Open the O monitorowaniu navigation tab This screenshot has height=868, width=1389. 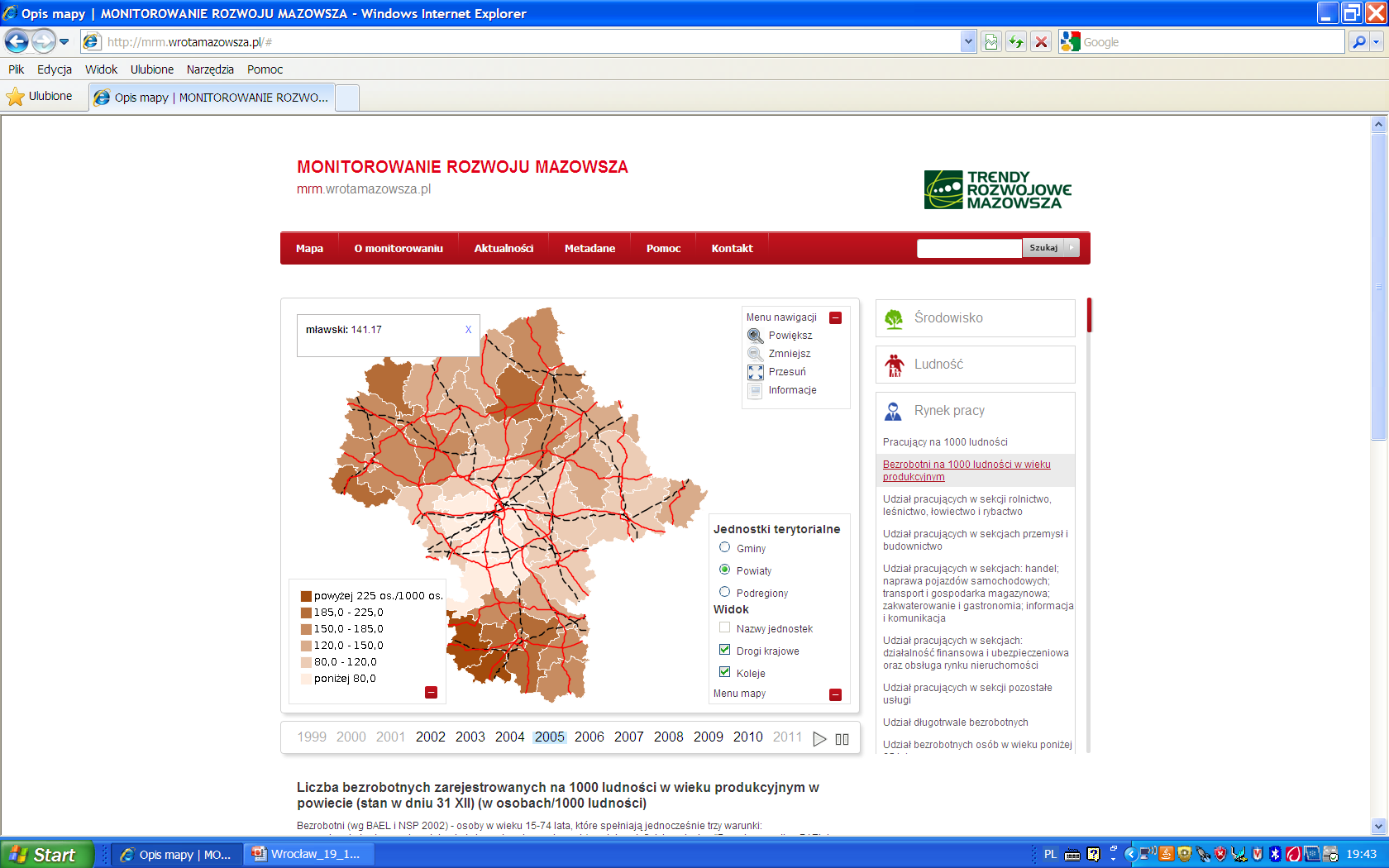399,248
